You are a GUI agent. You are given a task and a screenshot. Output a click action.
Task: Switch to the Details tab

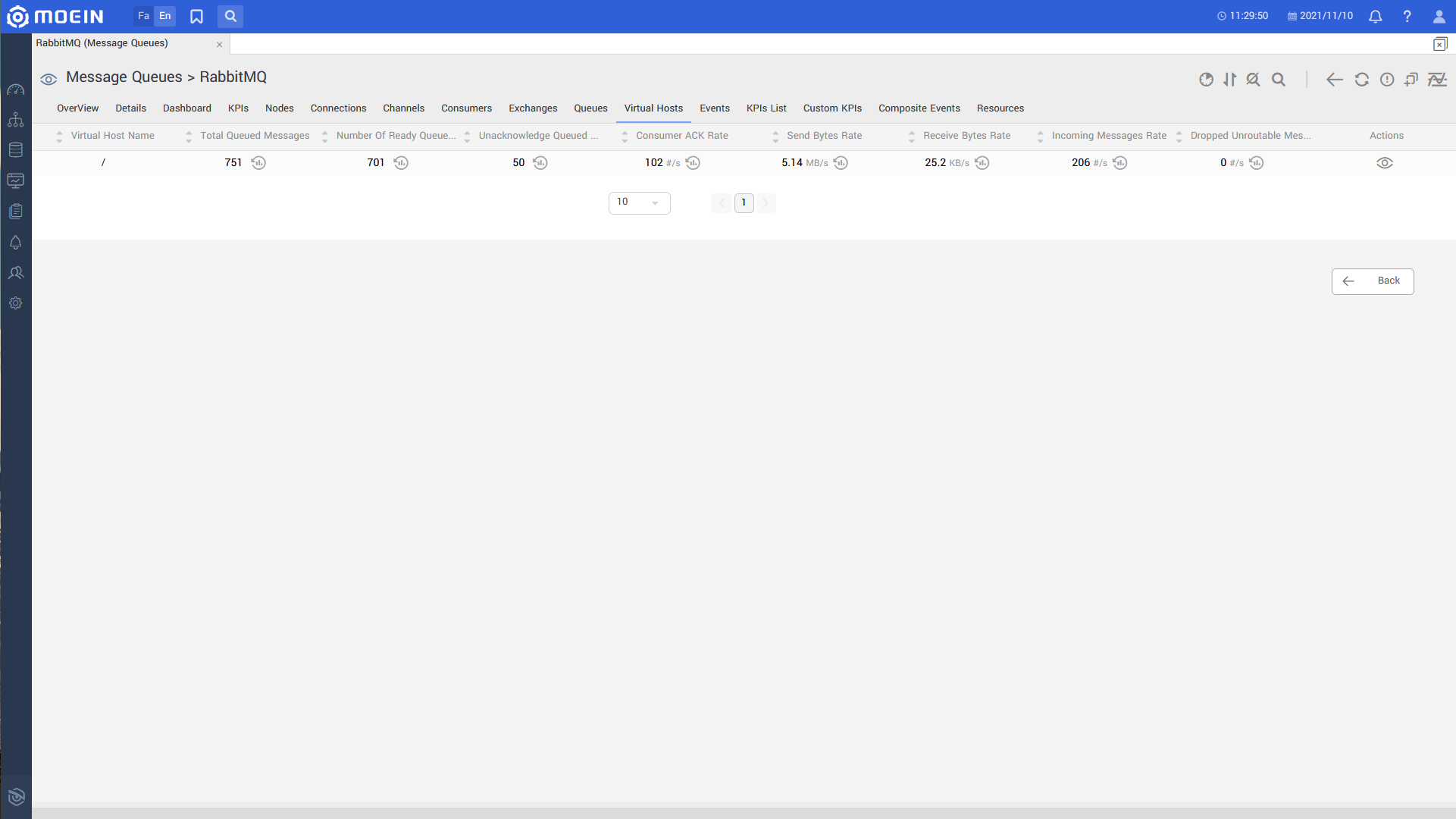point(130,108)
